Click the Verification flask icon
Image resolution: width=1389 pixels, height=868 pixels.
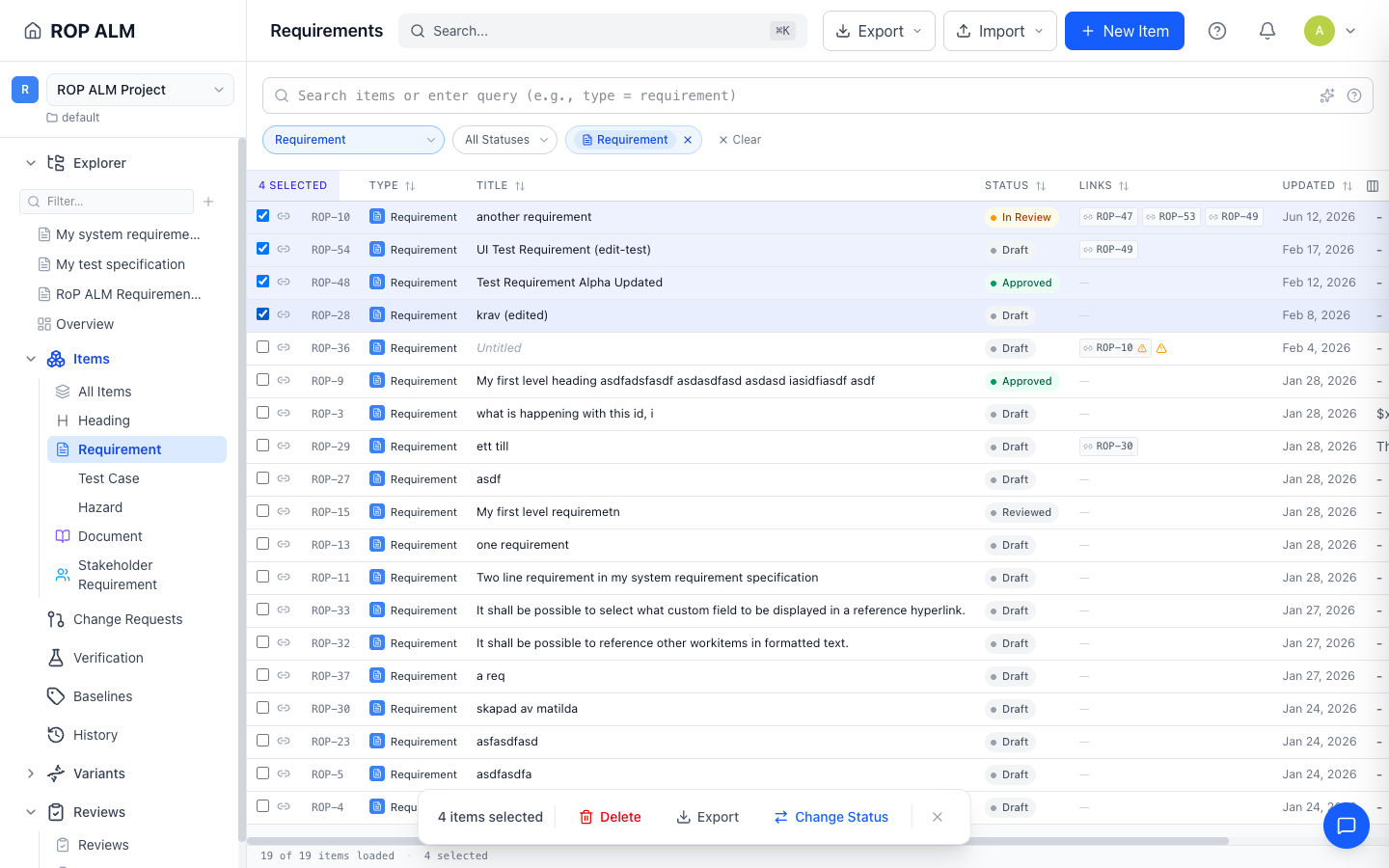[x=56, y=658]
